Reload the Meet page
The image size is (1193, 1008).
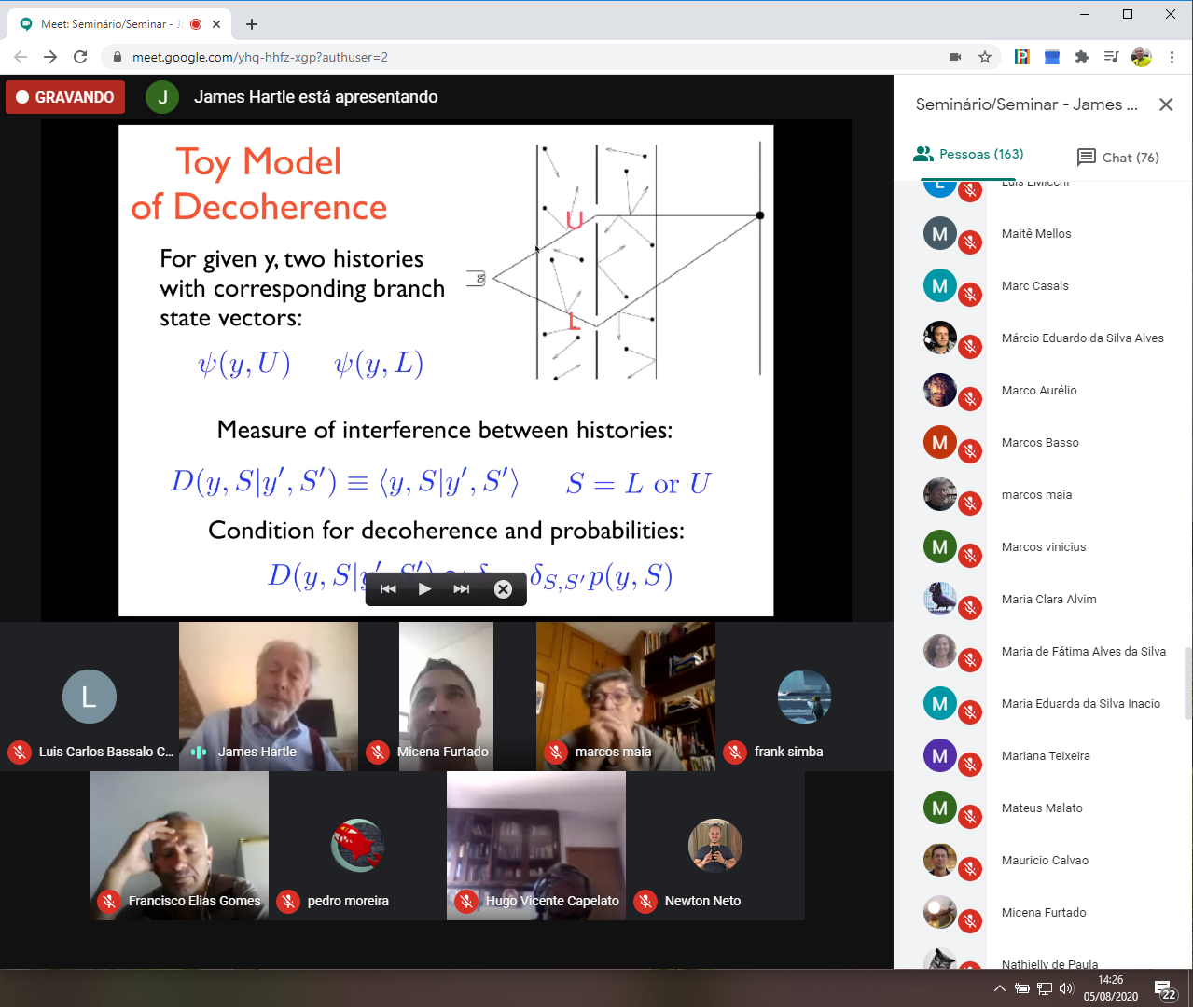tap(80, 57)
